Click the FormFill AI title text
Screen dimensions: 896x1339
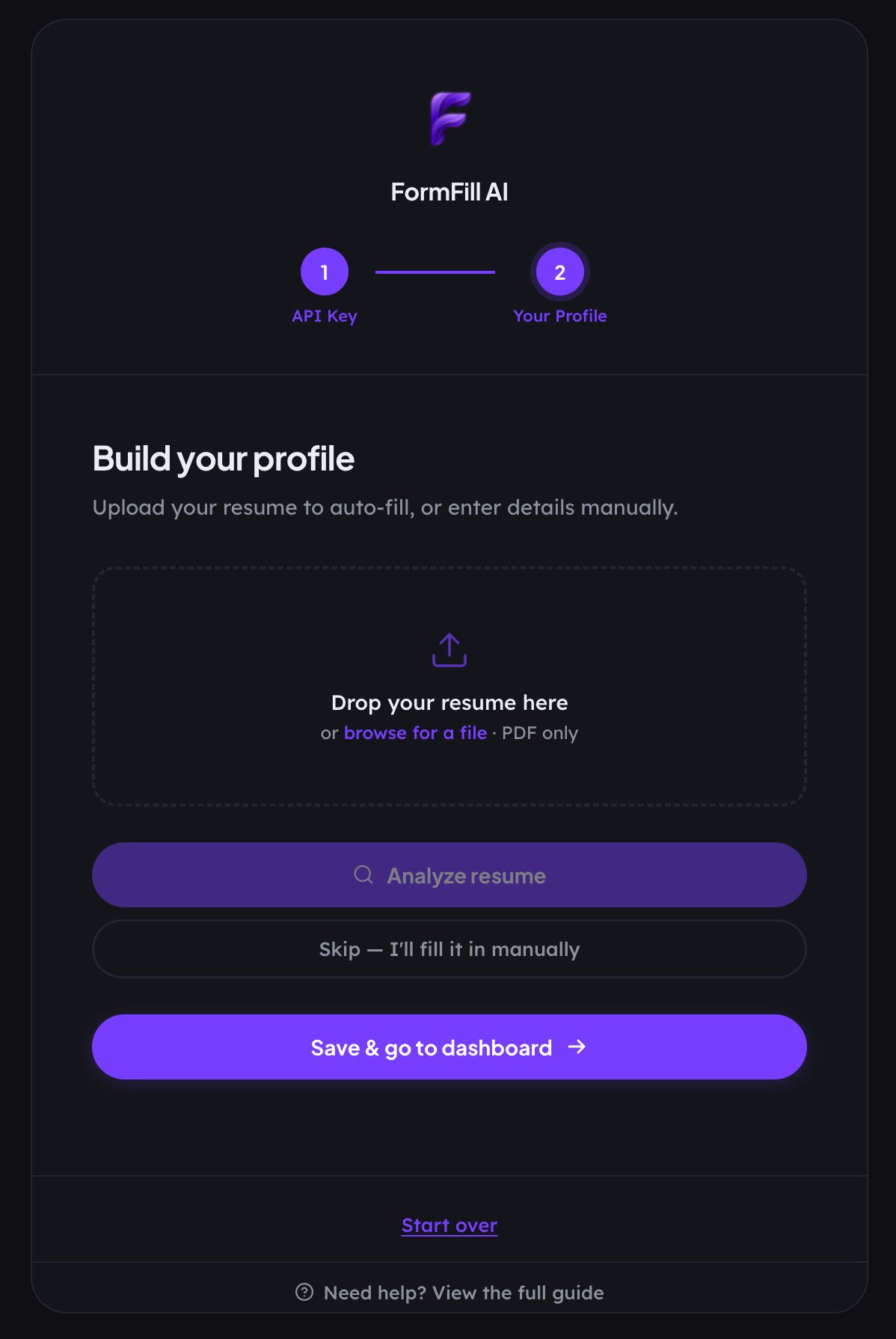[449, 192]
